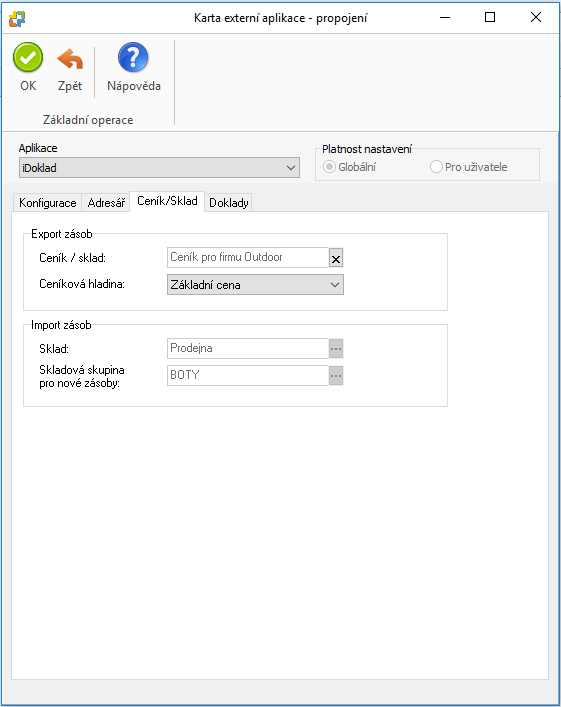The height and width of the screenshot is (707, 561).
Task: Open the Doklady tab
Action: click(x=229, y=203)
